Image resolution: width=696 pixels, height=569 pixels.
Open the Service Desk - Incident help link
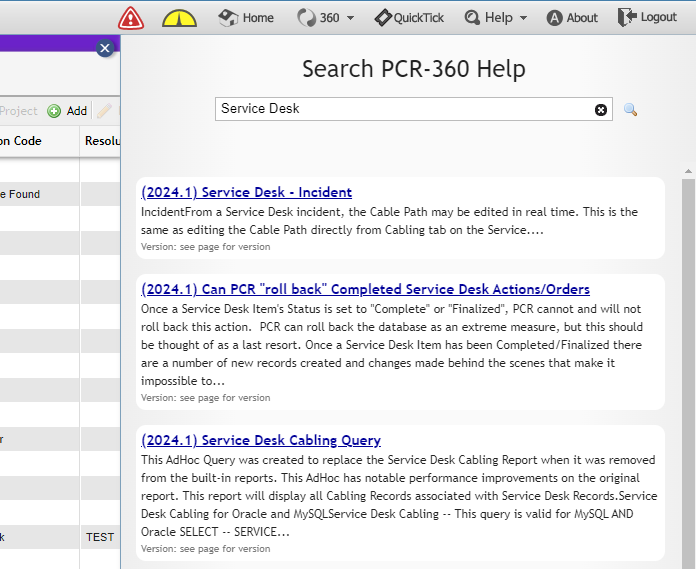[x=246, y=192]
